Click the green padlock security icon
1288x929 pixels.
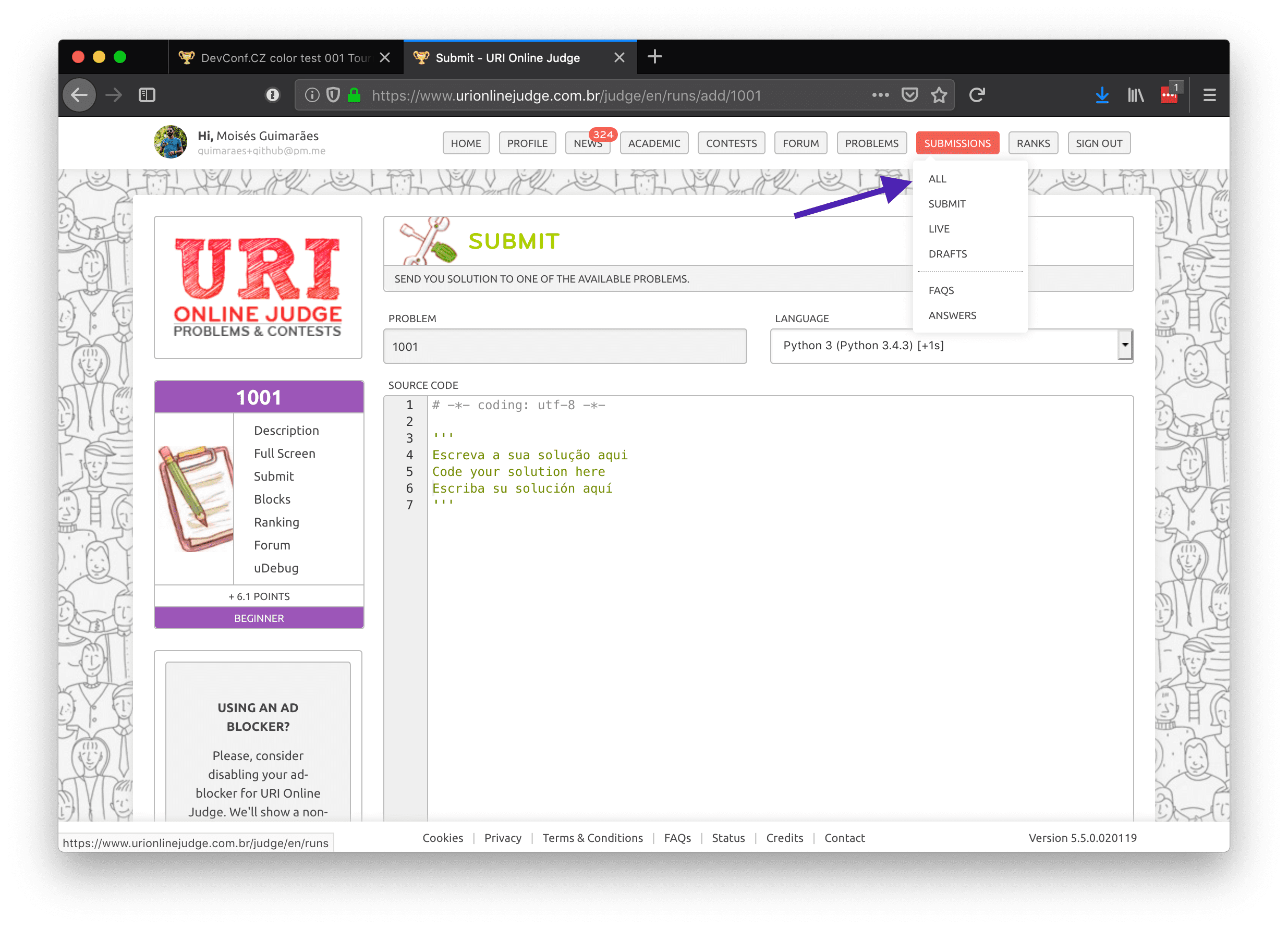[354, 95]
